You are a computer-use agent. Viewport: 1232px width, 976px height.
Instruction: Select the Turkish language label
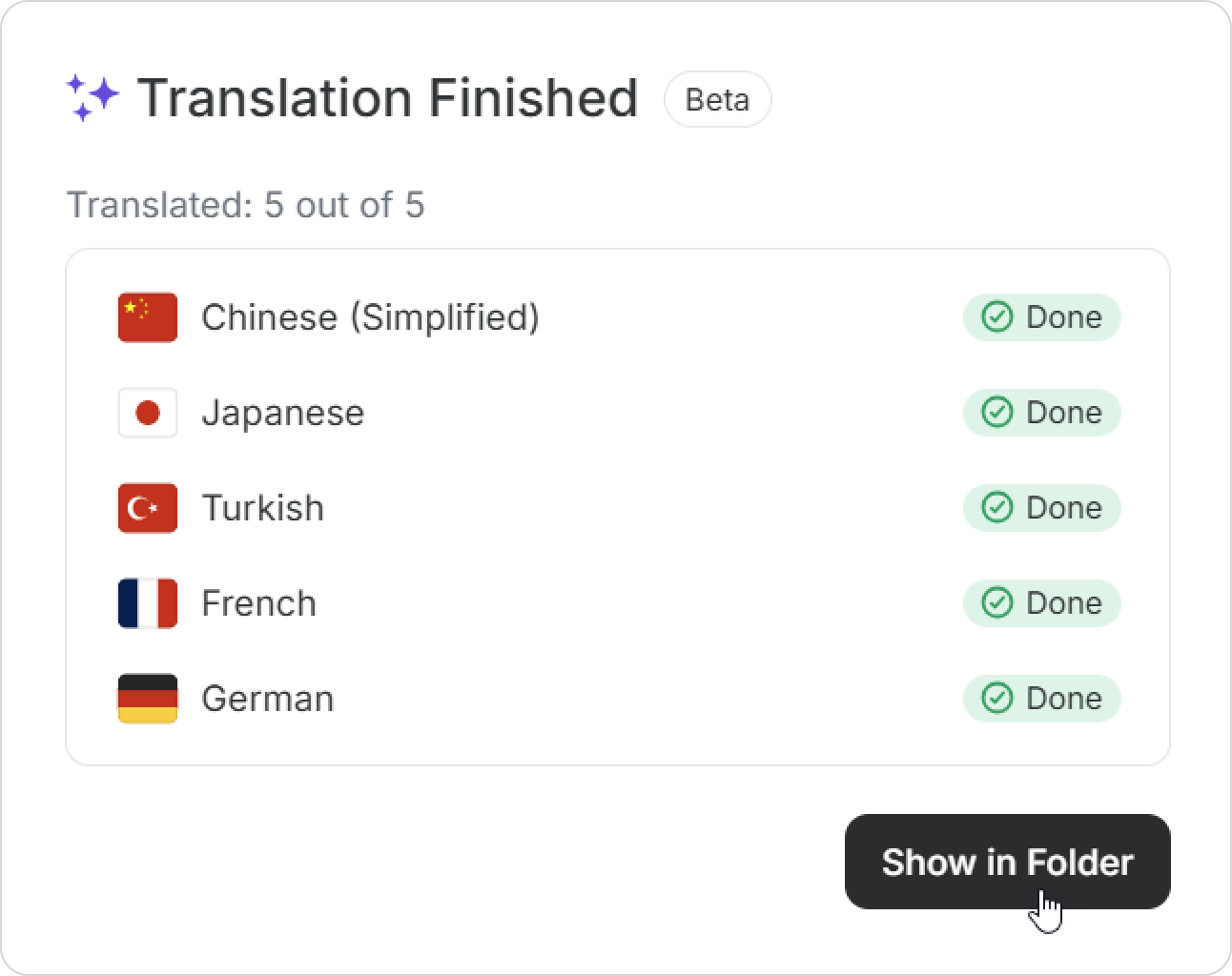tap(262, 508)
